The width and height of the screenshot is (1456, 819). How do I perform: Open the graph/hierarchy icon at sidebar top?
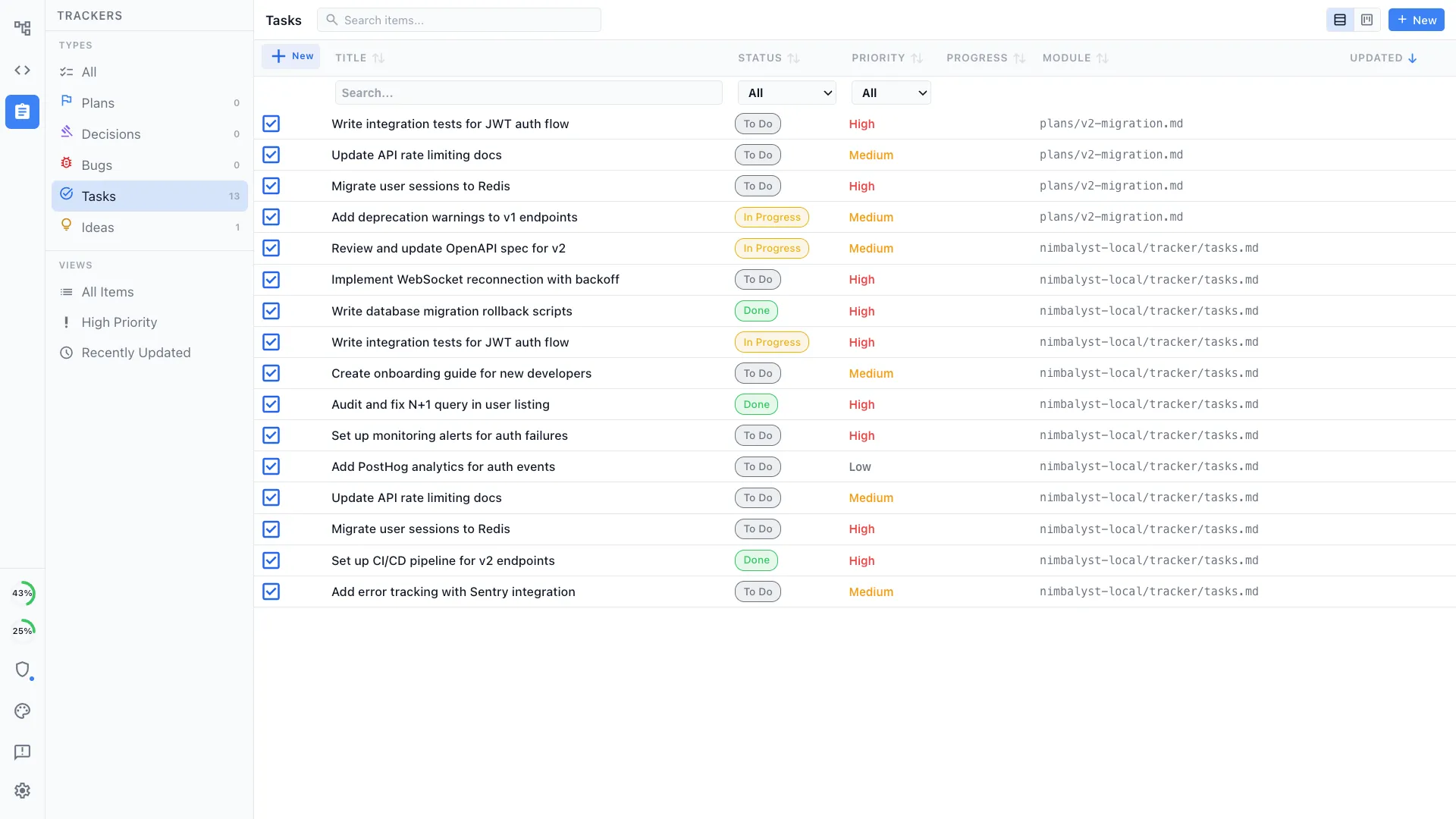(22, 27)
